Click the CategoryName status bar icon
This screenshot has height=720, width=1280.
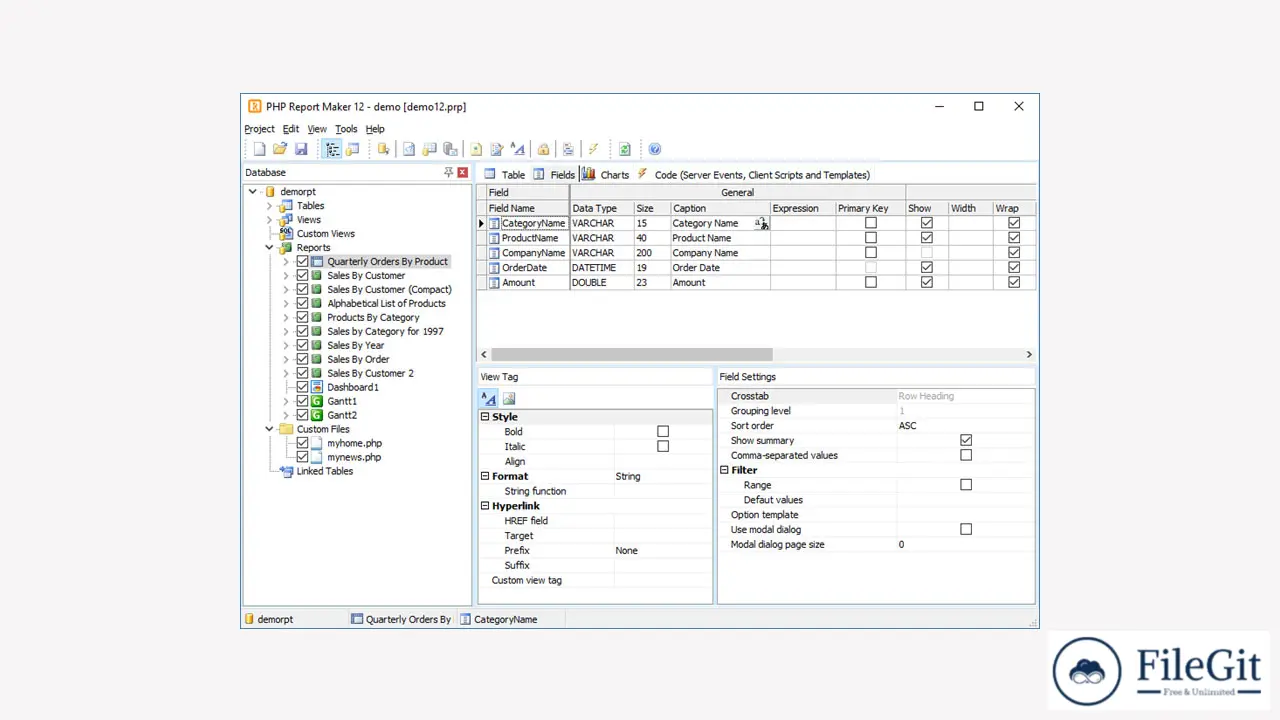tap(465, 619)
